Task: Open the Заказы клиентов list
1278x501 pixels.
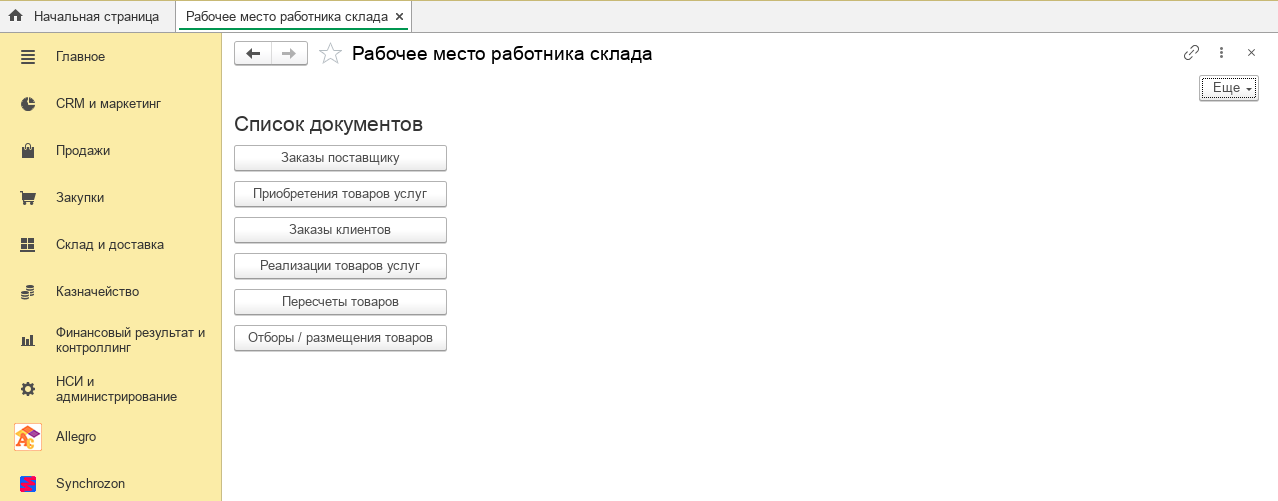Action: click(340, 230)
